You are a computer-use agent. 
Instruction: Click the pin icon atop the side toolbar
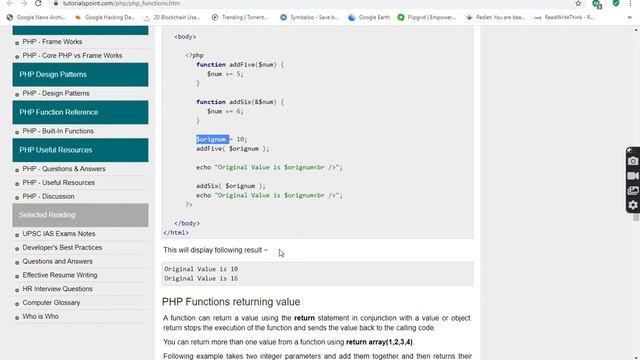pyautogui.click(x=629, y=150)
